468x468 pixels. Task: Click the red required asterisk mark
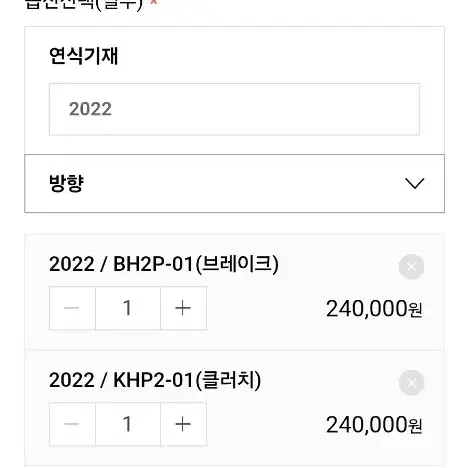click(153, 2)
